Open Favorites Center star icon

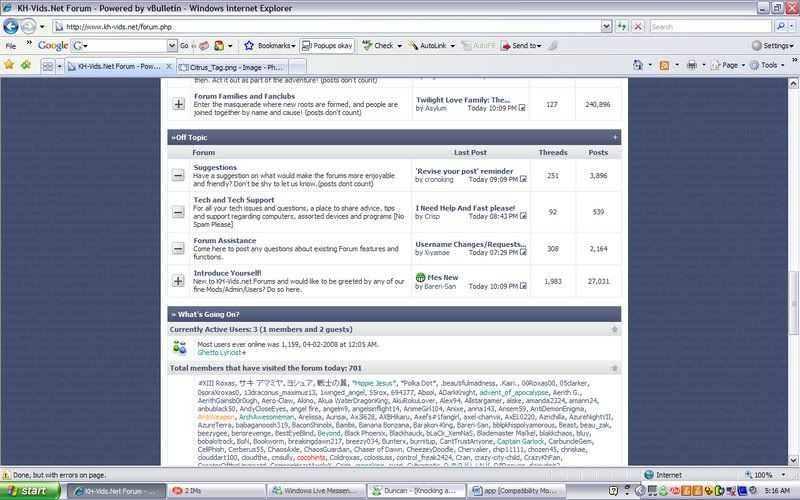click(x=9, y=65)
